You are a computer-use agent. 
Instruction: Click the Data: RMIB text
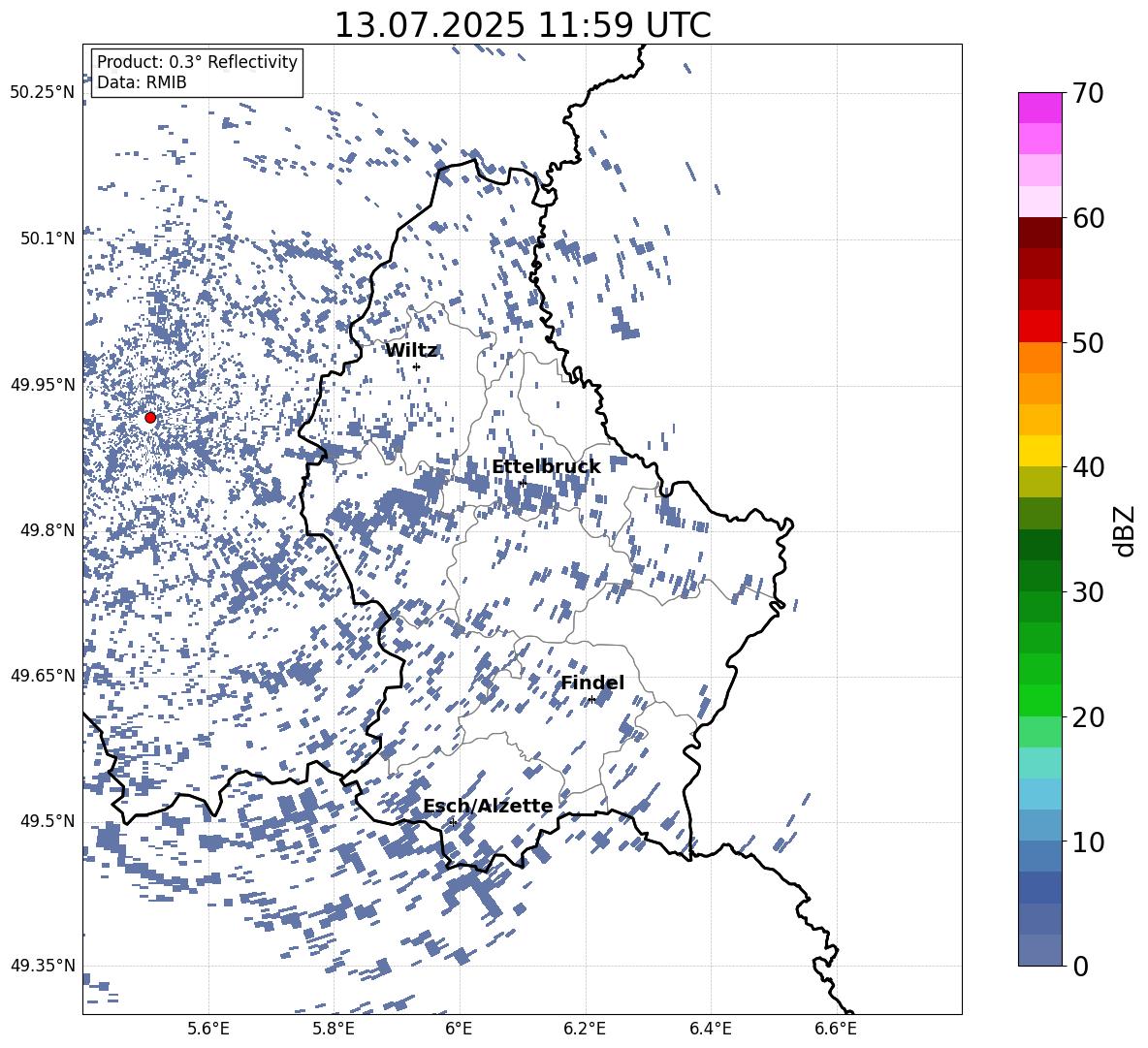(x=142, y=82)
